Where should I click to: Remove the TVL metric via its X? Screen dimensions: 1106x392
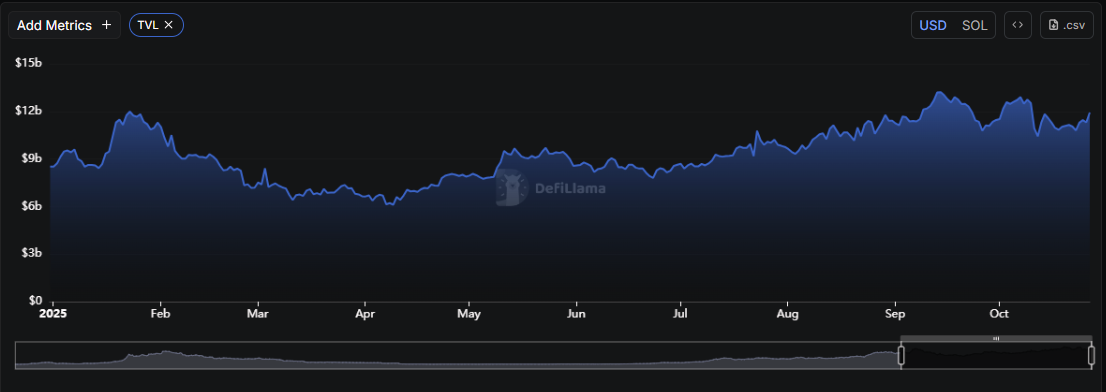[x=169, y=25]
